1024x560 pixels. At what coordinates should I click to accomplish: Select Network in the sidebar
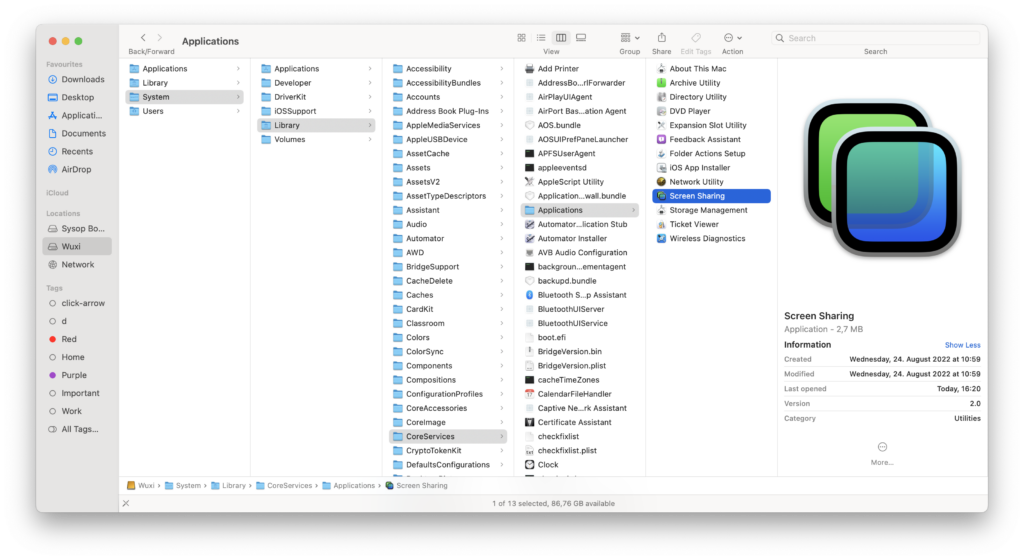click(77, 264)
